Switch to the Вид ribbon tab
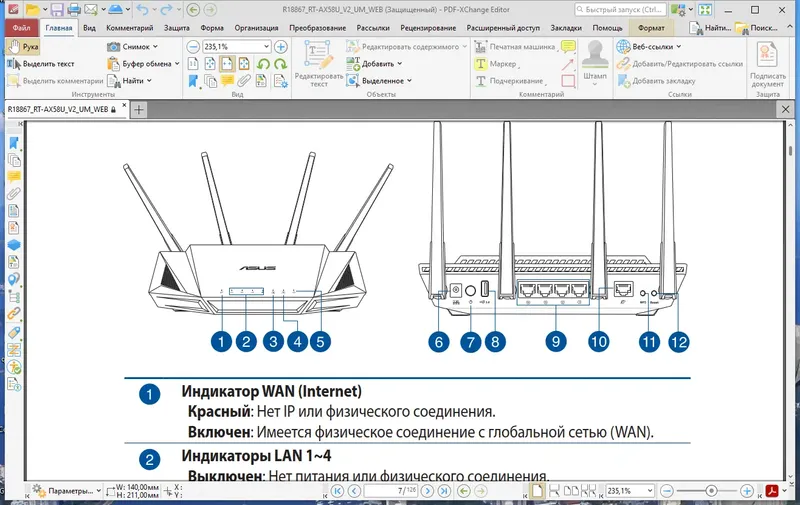Image resolution: width=800 pixels, height=505 pixels. (89, 28)
